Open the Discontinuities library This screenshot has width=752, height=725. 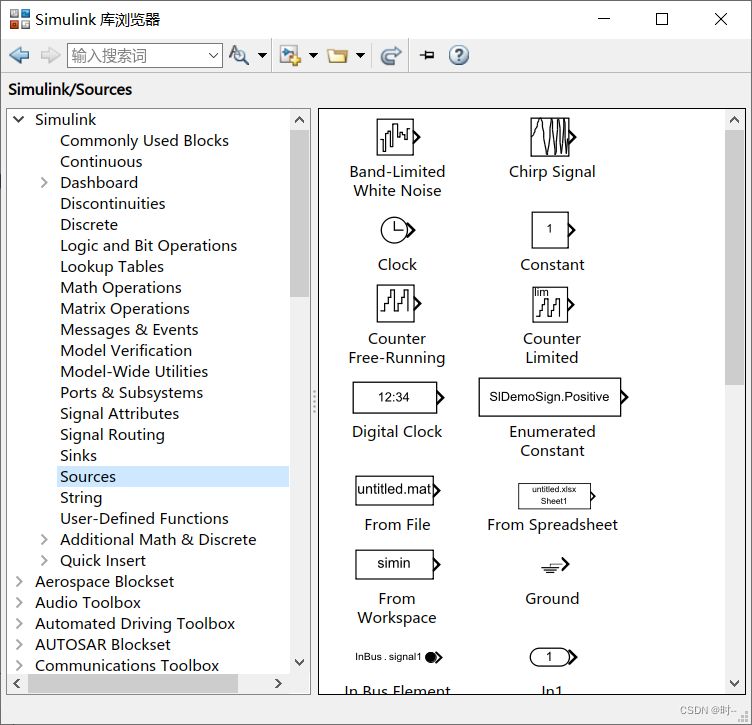pos(113,203)
